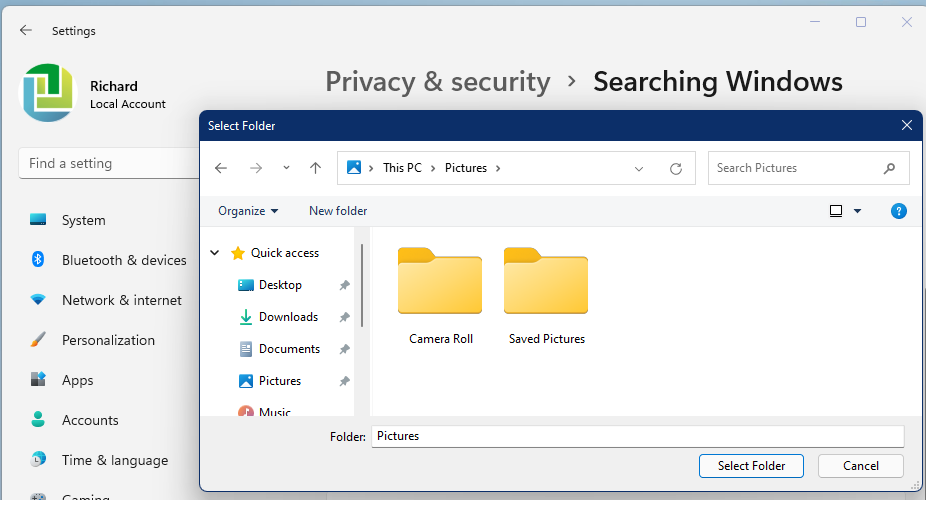Maximize the Settings window
The height and width of the screenshot is (506, 927).
click(861, 22)
